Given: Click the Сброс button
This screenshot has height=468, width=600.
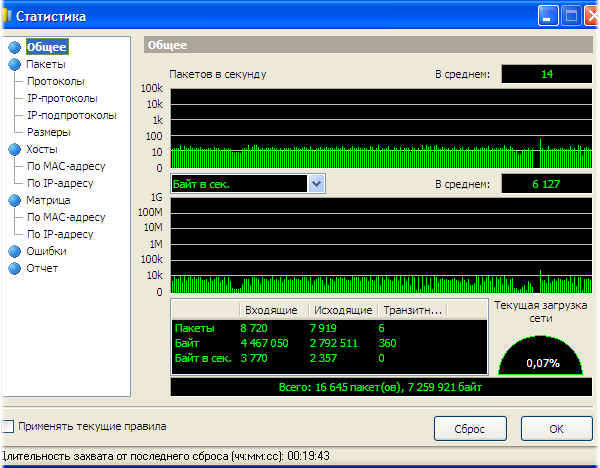Looking at the screenshot, I should click(470, 429).
